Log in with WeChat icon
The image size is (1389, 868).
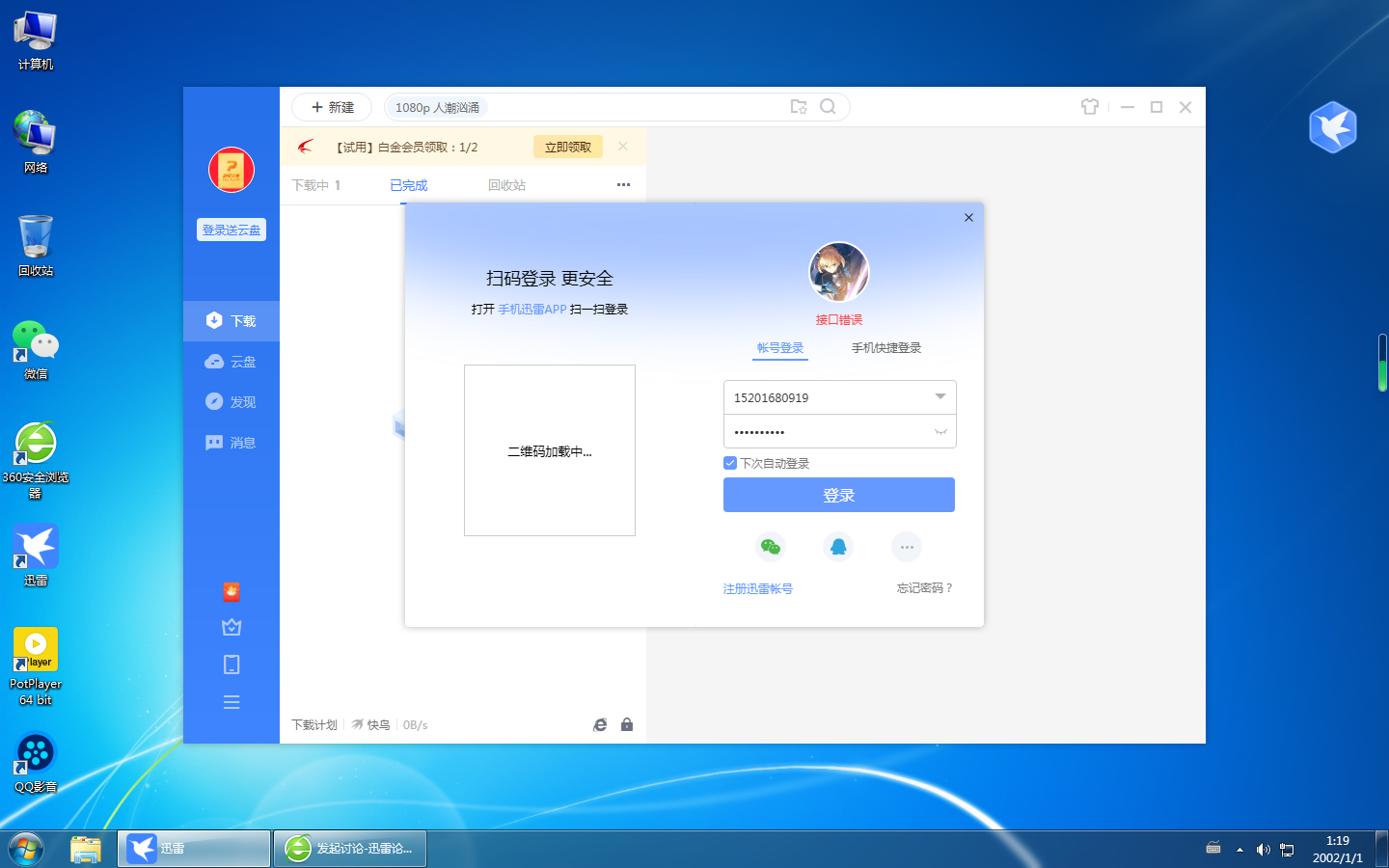tap(771, 546)
